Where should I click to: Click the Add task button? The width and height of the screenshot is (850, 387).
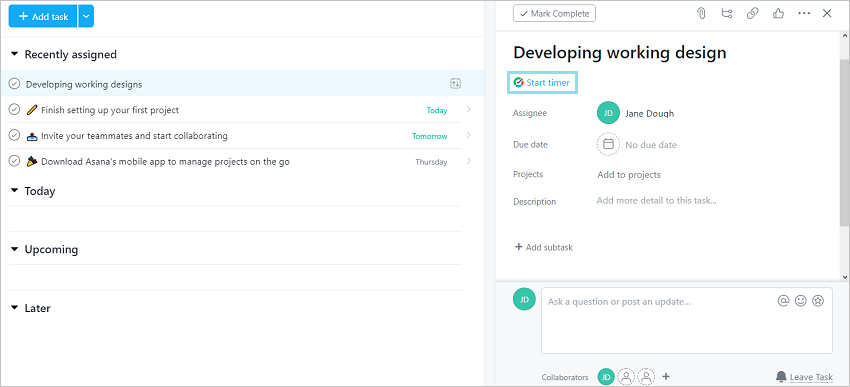click(43, 16)
